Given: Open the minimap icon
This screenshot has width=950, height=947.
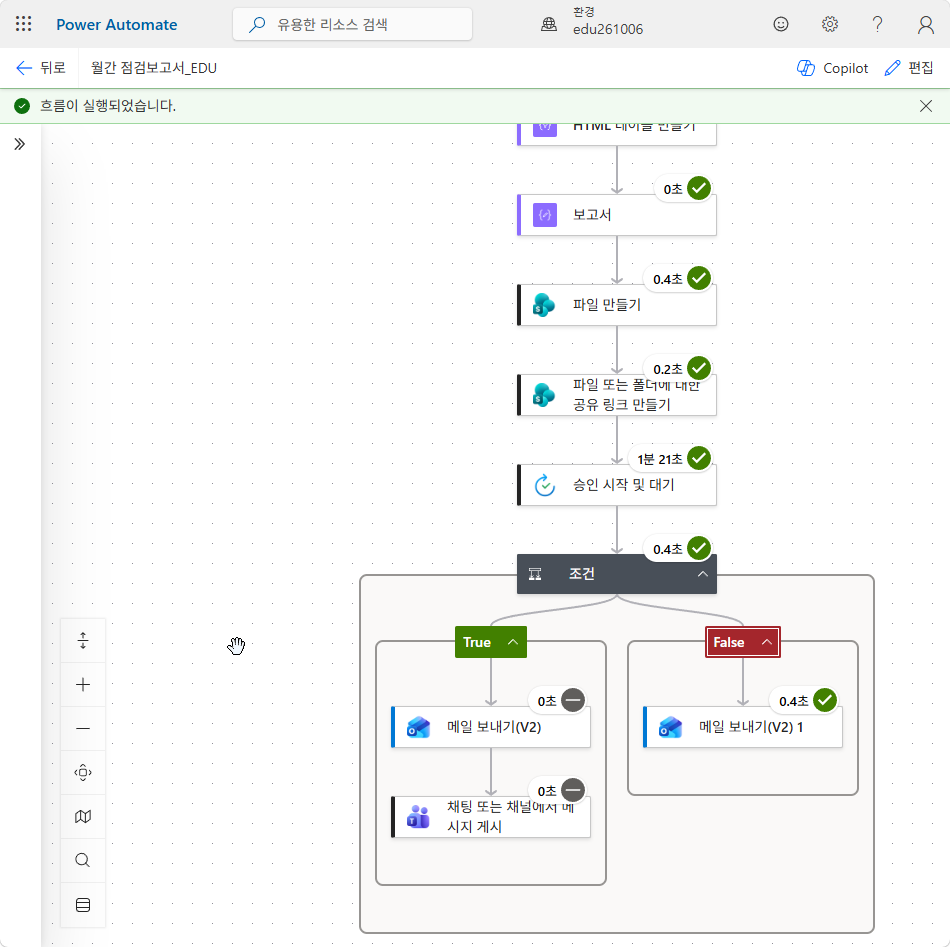Looking at the screenshot, I should coord(83,817).
